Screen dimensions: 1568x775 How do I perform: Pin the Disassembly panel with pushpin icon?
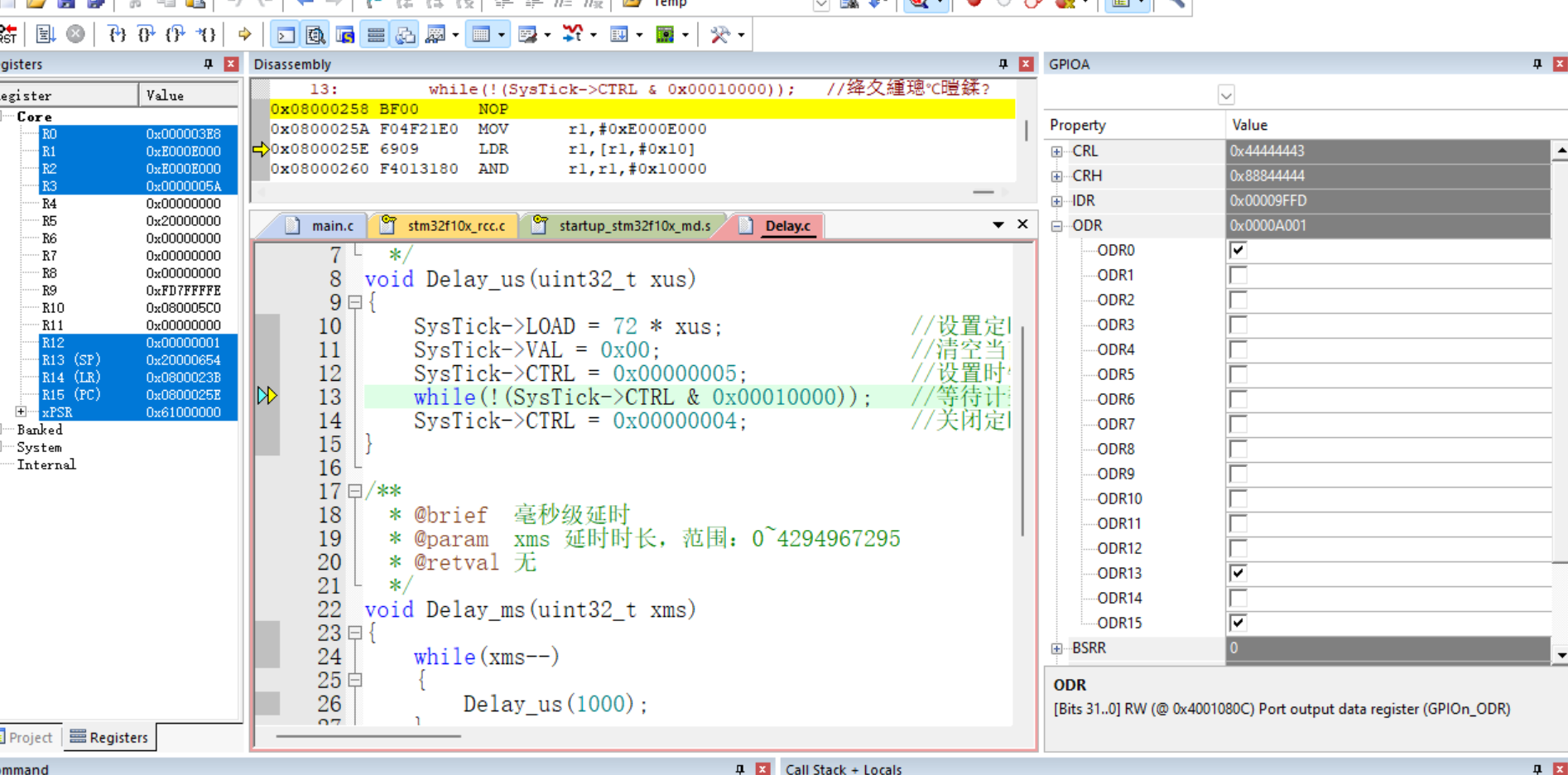click(1003, 64)
